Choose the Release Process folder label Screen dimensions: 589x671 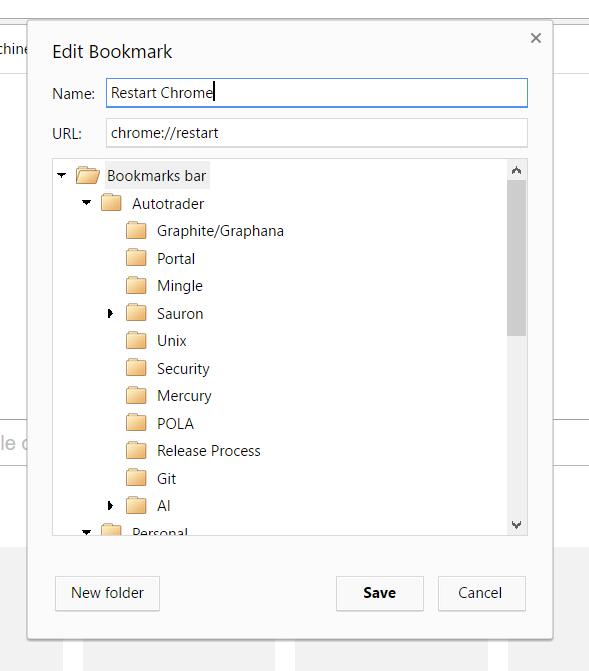point(209,451)
